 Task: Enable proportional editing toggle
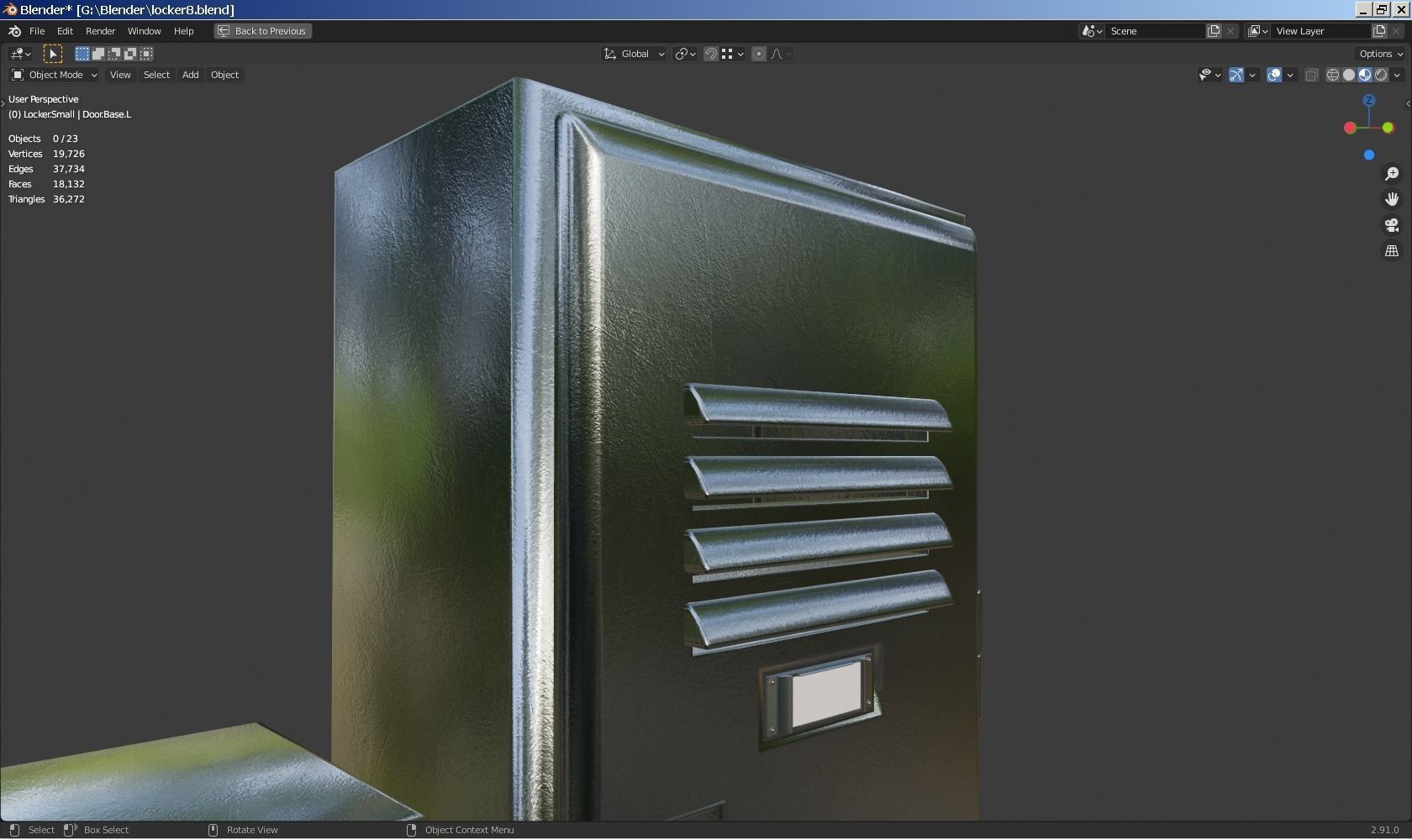click(x=757, y=53)
